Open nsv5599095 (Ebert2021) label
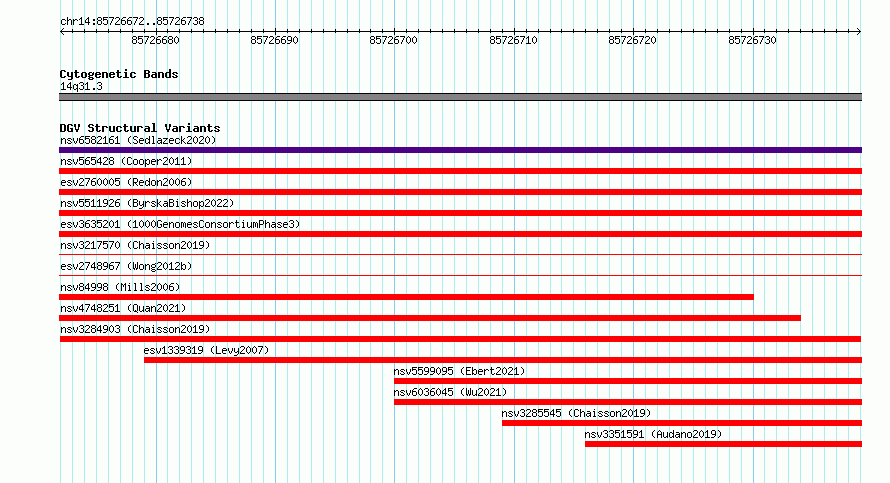 [459, 371]
